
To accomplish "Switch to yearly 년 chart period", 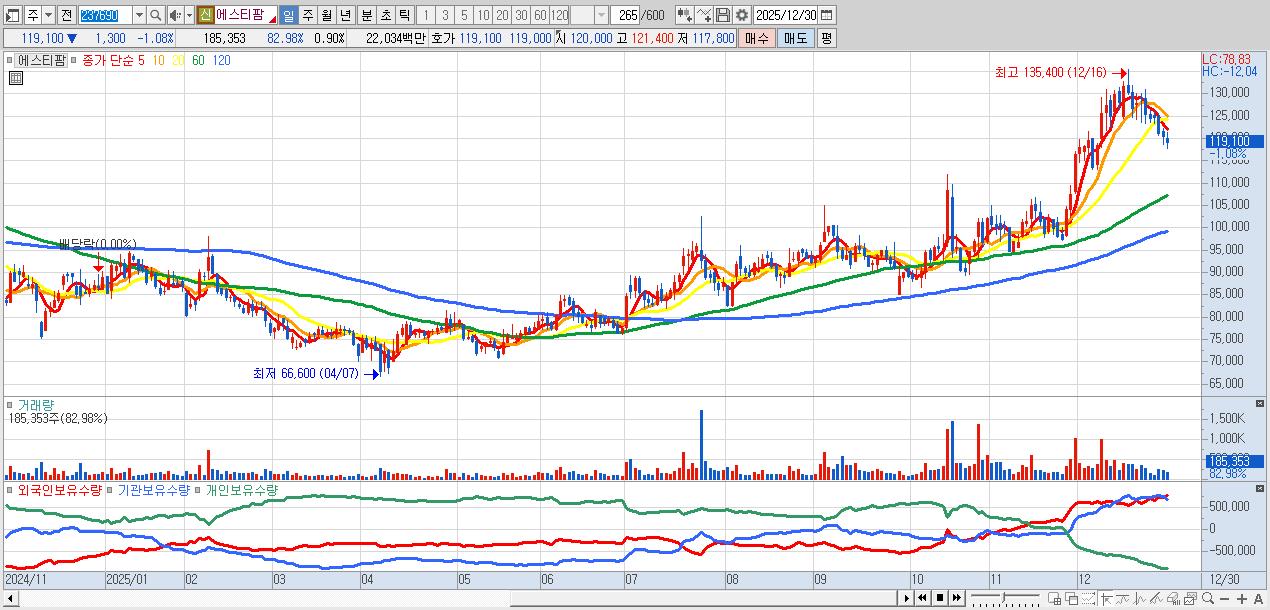I will [345, 15].
